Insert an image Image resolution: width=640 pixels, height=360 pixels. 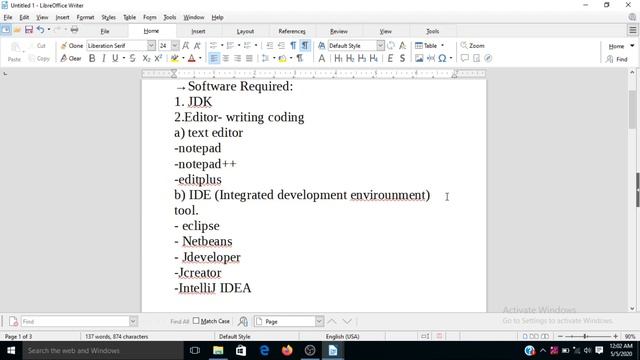[x=419, y=58]
